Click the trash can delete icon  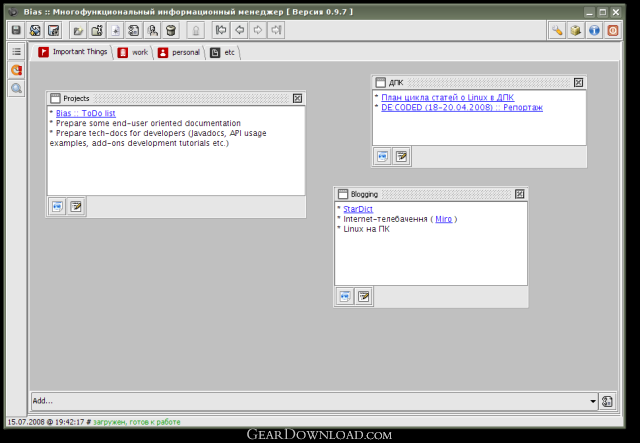tap(171, 30)
